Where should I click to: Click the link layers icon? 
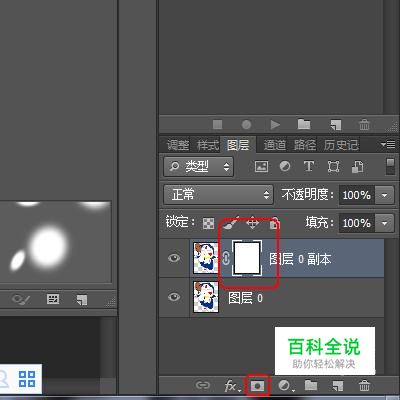(x=202, y=386)
